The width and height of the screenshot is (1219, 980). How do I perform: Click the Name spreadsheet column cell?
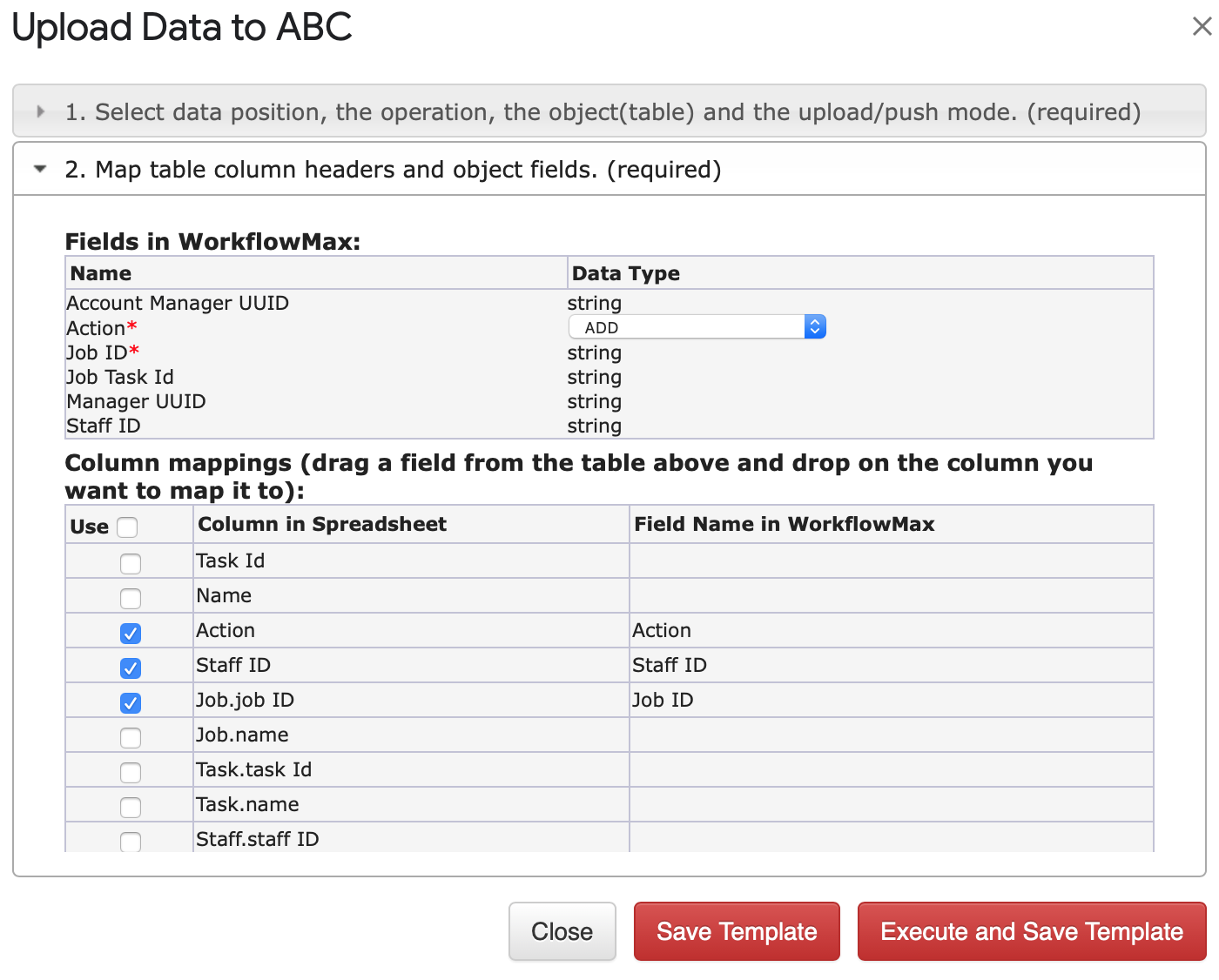[411, 595]
